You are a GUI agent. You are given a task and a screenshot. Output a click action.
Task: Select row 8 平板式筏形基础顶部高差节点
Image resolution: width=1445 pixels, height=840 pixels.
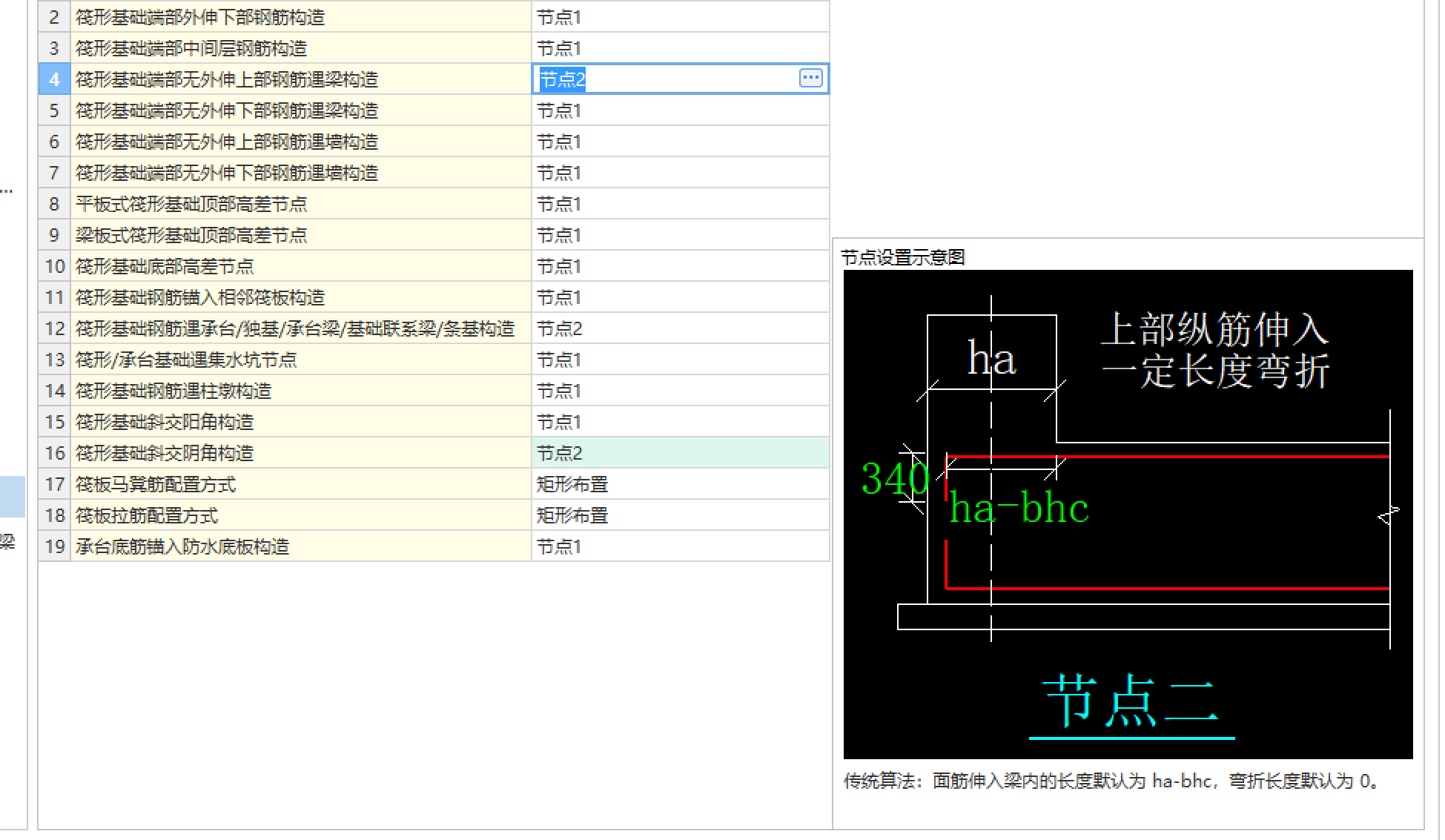coord(301,203)
